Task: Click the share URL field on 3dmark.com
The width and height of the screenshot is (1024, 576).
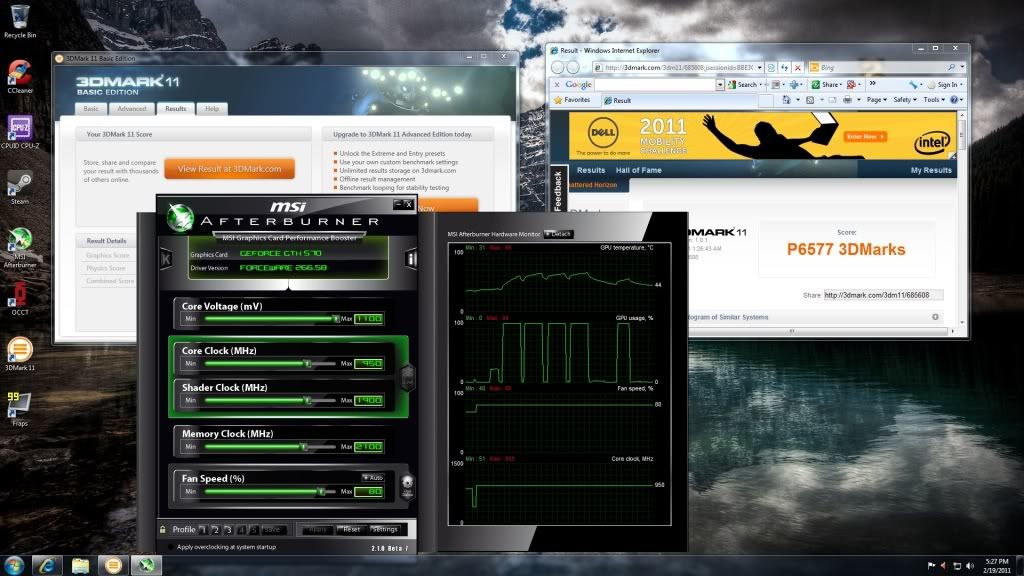Action: pos(883,295)
